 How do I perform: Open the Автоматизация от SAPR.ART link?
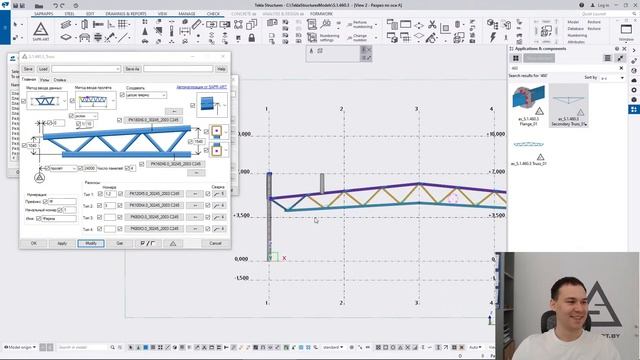[x=201, y=87]
